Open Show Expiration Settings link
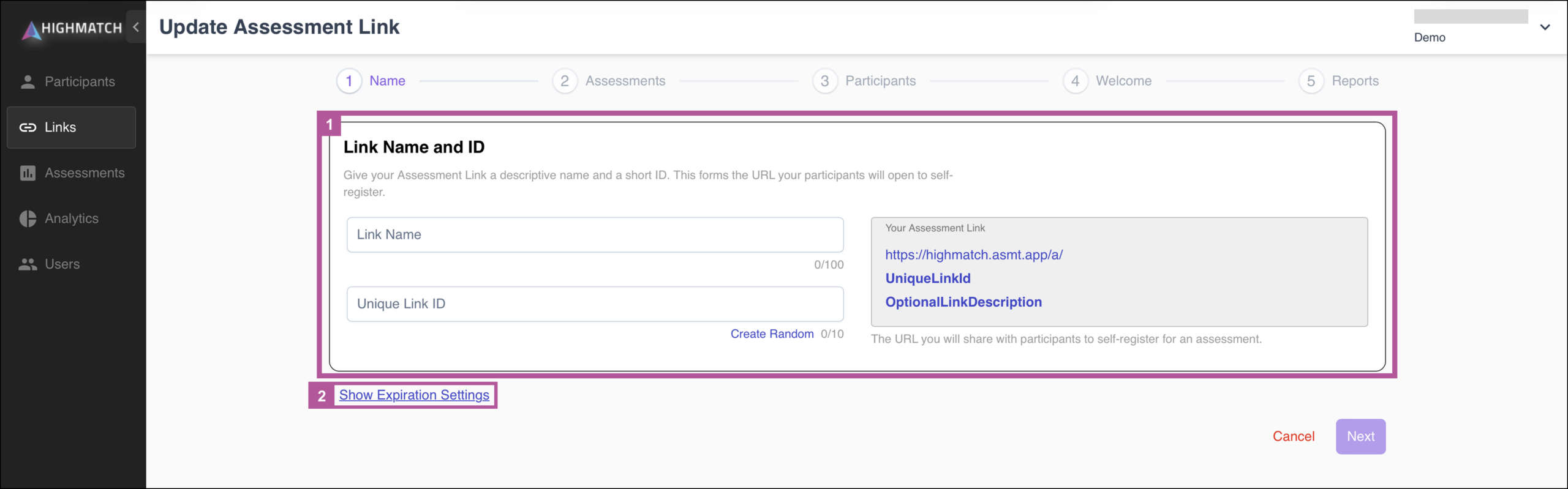The image size is (1568, 489). (x=414, y=395)
